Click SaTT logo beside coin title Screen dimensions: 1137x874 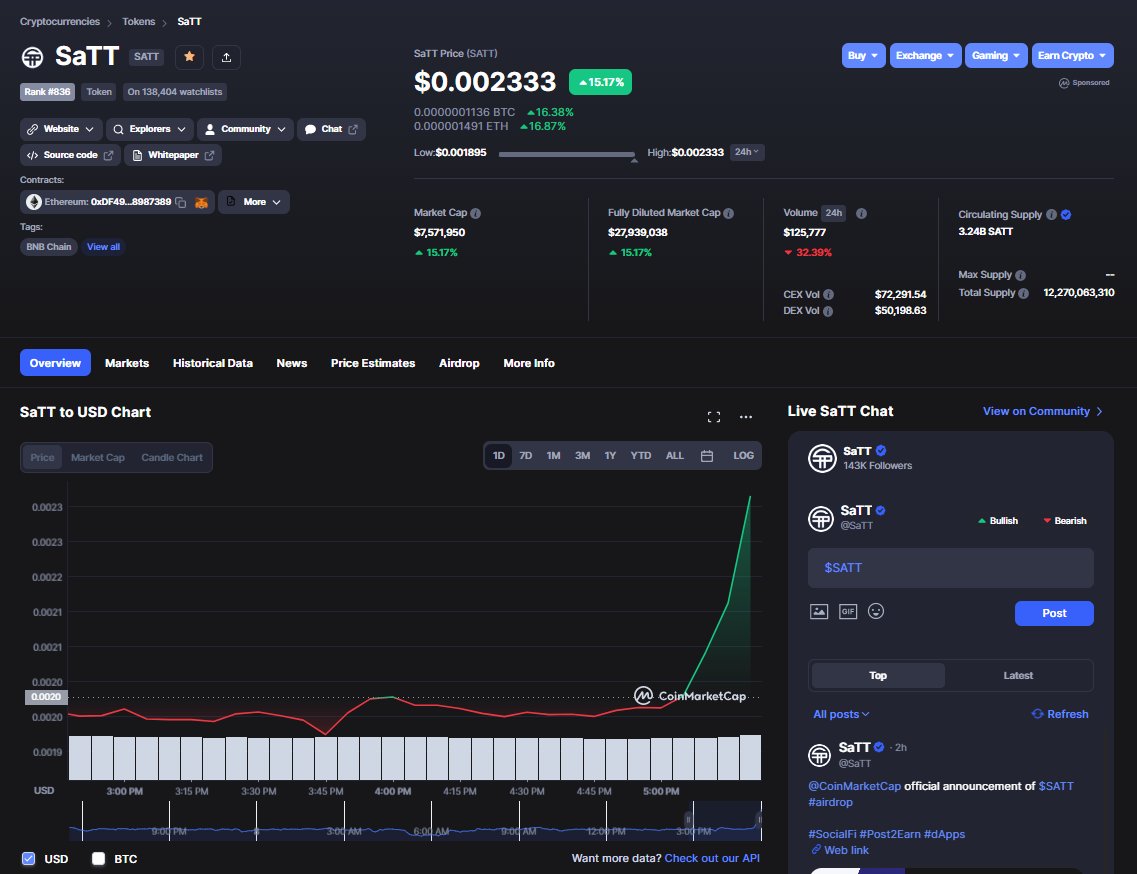[x=32, y=57]
